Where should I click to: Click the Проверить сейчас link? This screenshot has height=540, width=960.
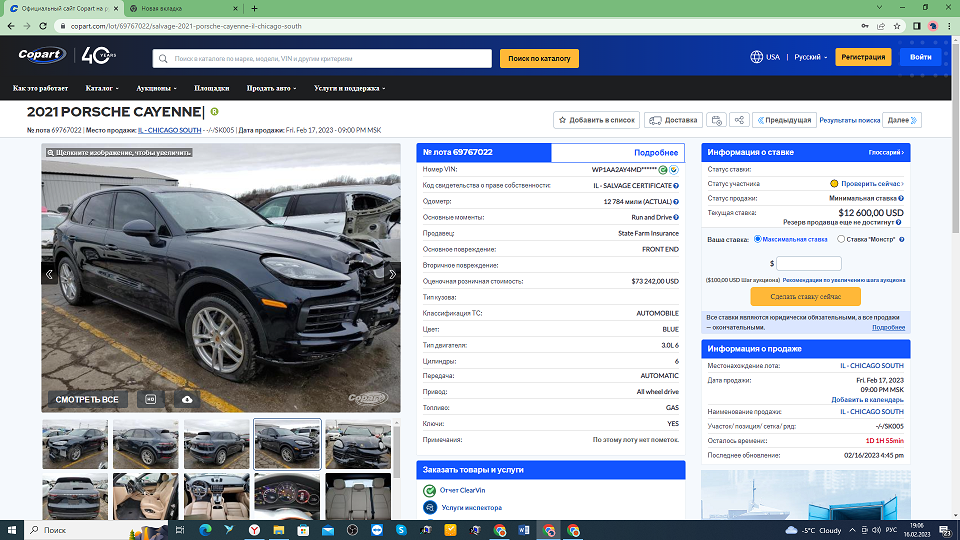[872, 184]
